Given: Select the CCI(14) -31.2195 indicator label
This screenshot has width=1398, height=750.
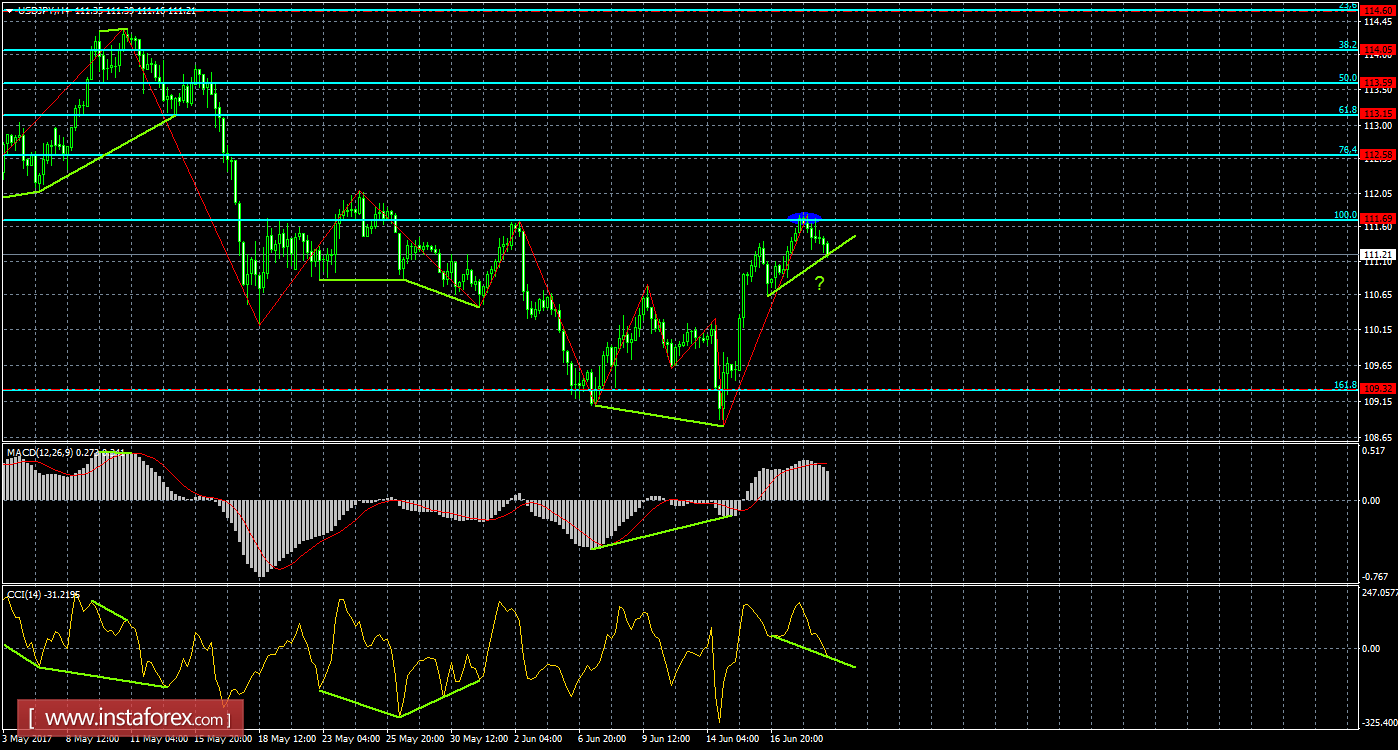Looking at the screenshot, I should (45, 595).
